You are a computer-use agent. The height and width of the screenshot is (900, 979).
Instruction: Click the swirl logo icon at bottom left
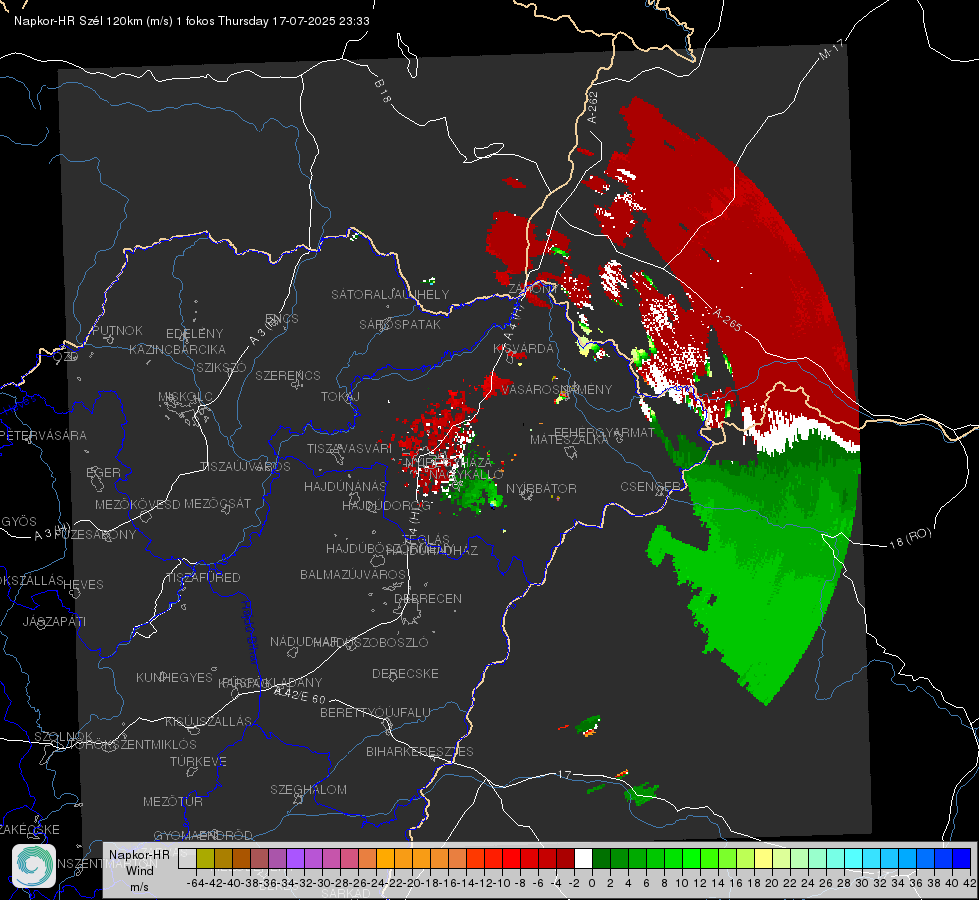pos(34,865)
